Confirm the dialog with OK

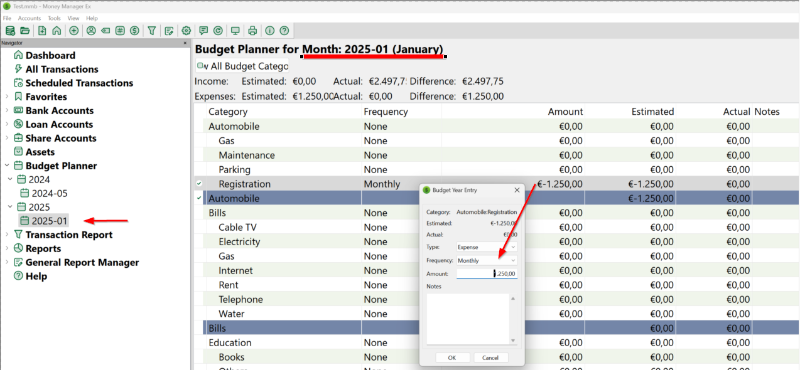click(x=452, y=358)
